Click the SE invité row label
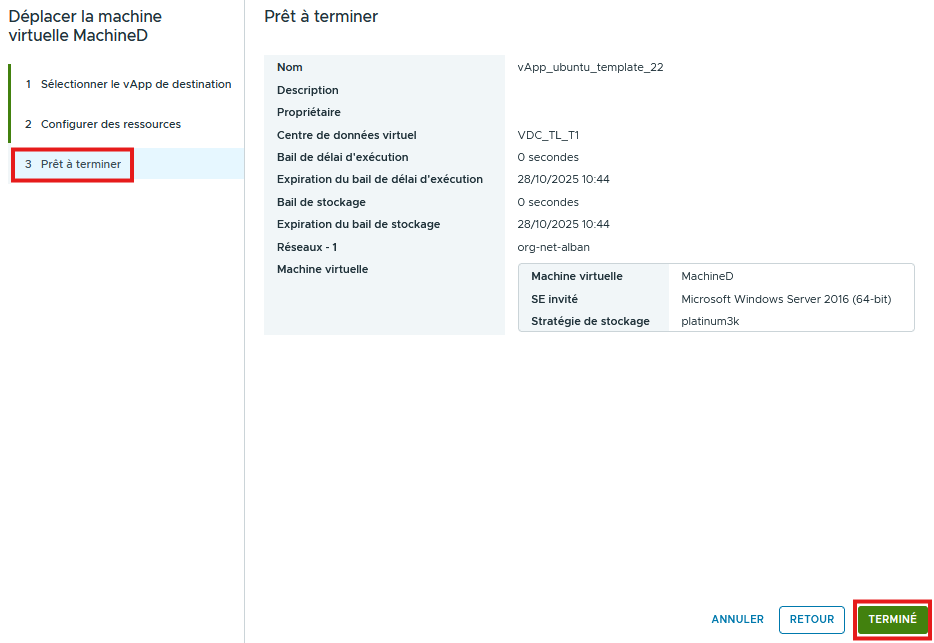The image size is (934, 643). coord(554,299)
